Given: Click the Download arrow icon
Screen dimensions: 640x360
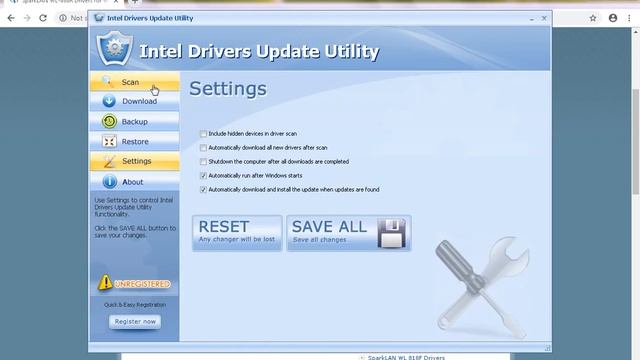Looking at the screenshot, I should point(109,101).
